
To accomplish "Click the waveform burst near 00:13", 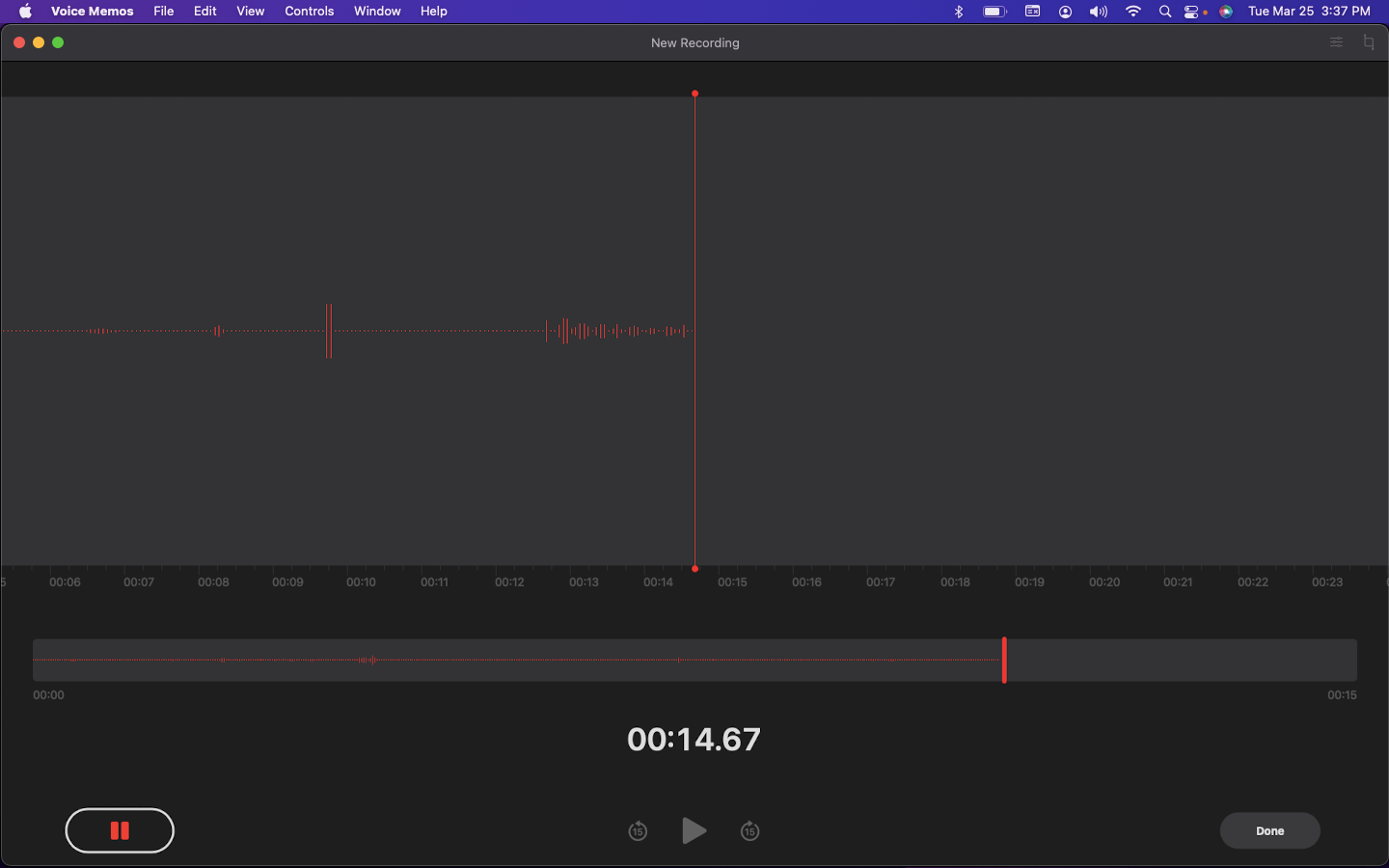I will tap(617, 331).
